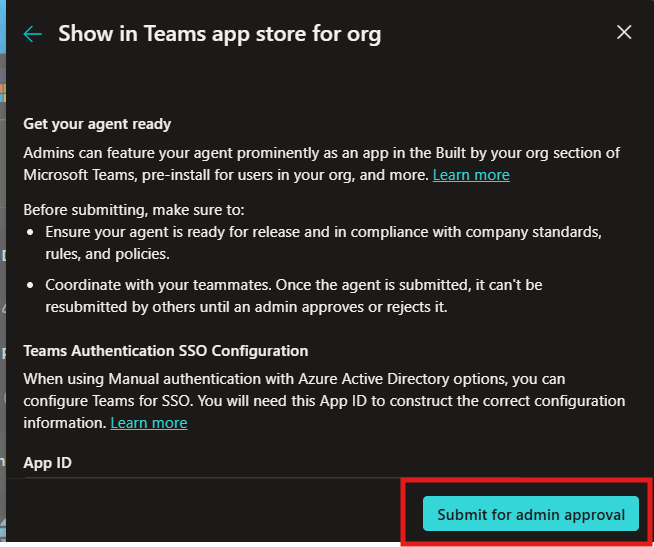Image resolution: width=654 pixels, height=547 pixels.
Task: Select the 'Get your agent ready' heading
Action: click(x=97, y=125)
